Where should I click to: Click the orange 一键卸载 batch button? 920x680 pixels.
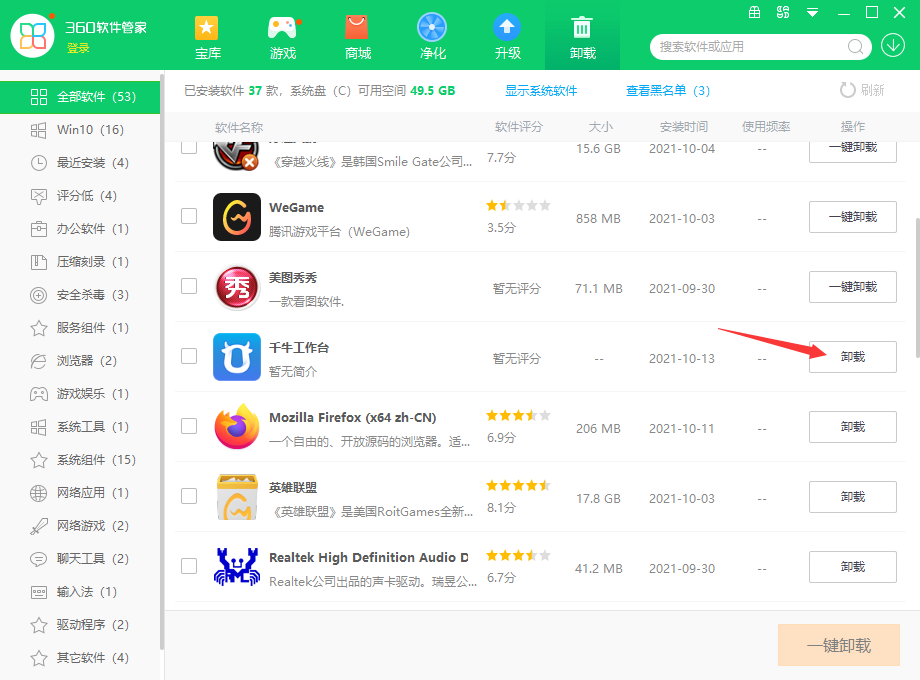tap(838, 645)
